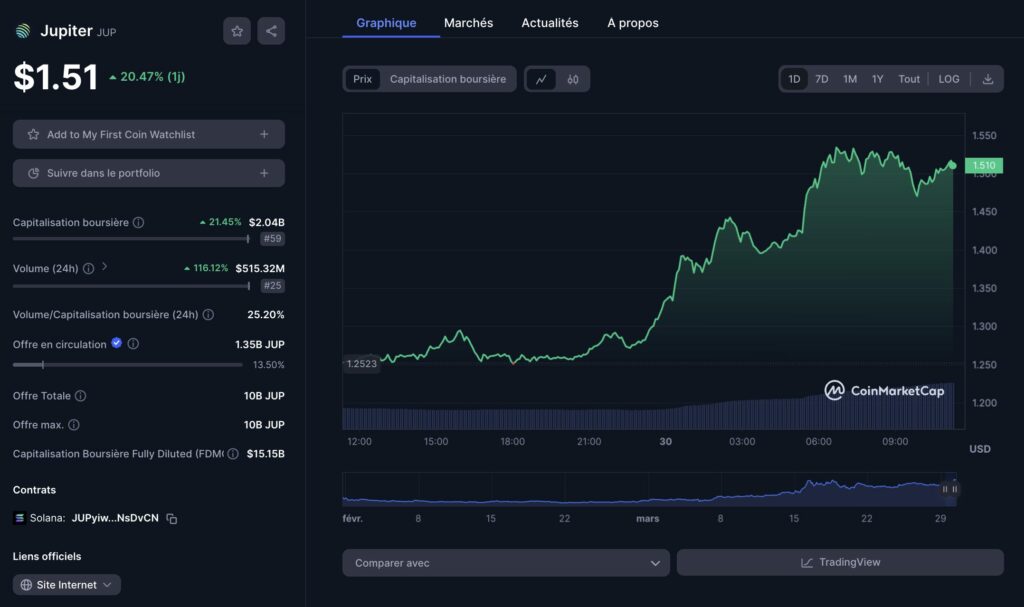Click the CoinMarketCap logo watermark on chart
This screenshot has width=1024, height=607.
click(884, 391)
